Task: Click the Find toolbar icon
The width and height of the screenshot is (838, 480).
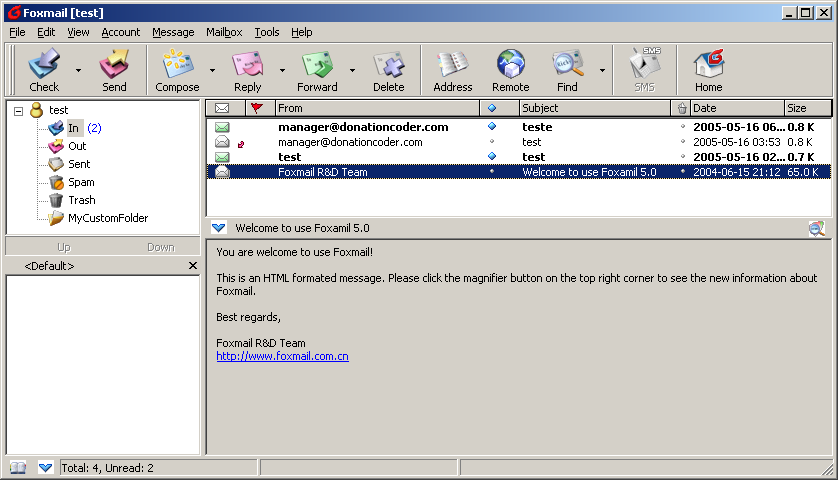Action: tap(567, 70)
